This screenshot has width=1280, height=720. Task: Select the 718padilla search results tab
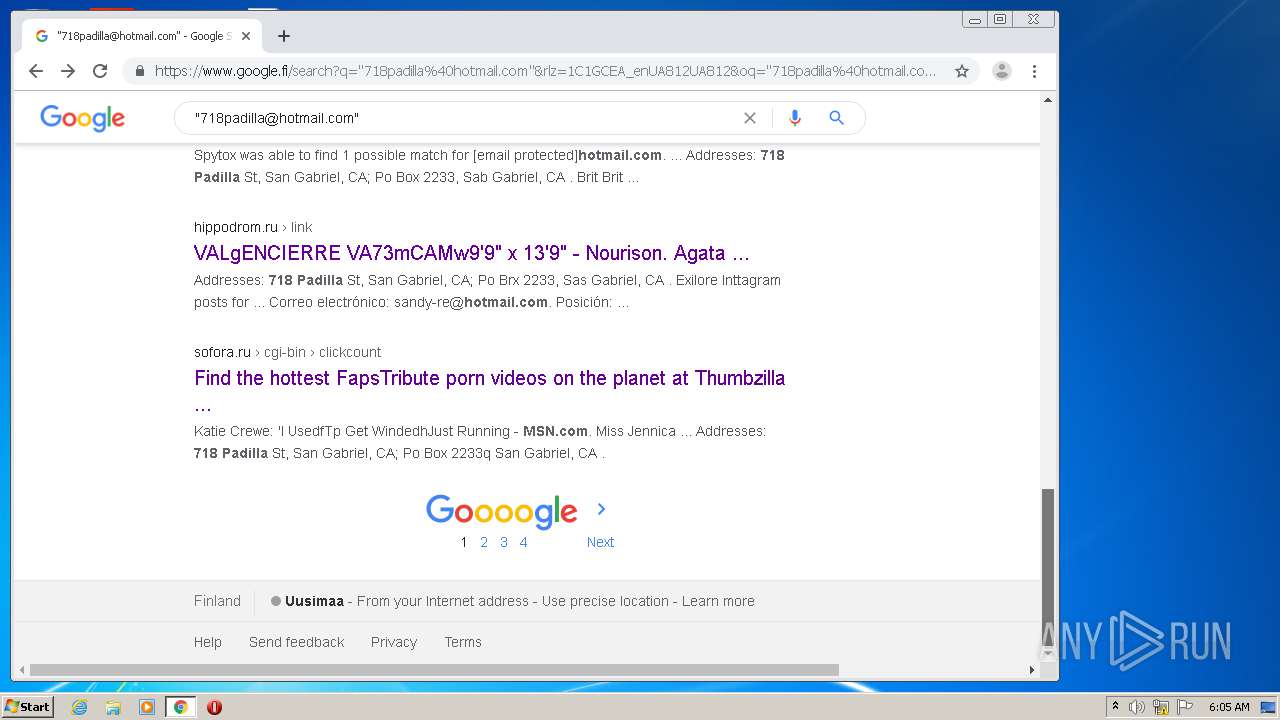[143, 36]
